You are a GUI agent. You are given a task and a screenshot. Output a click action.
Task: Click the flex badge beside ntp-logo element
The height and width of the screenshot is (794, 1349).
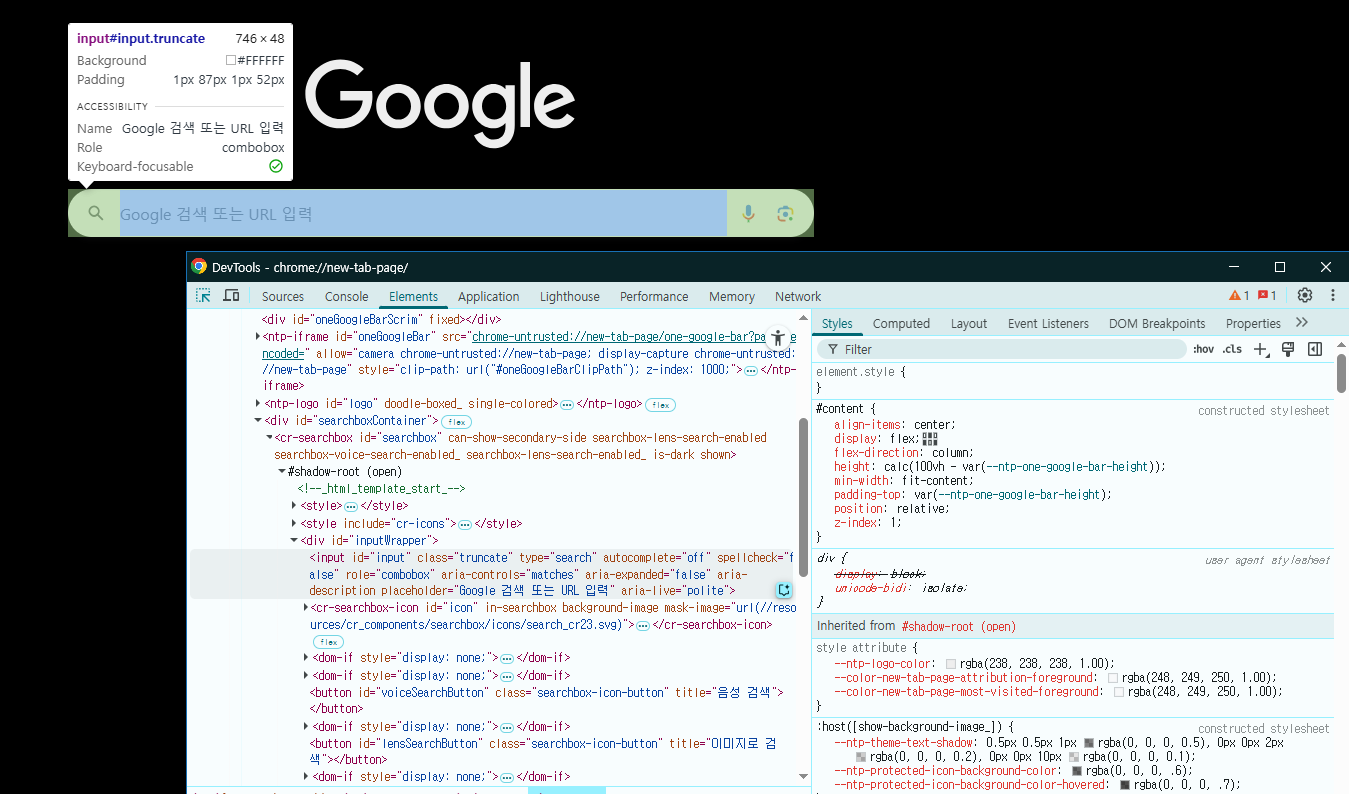[x=659, y=404]
